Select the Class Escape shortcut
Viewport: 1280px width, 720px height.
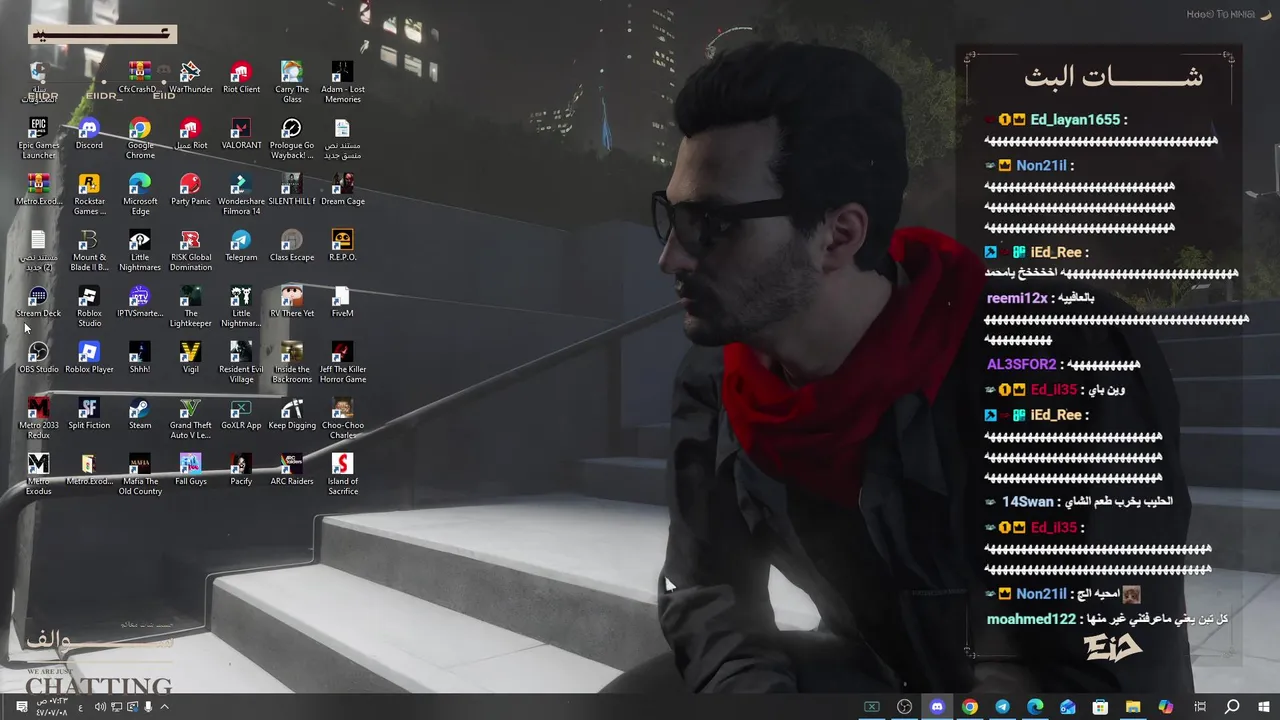point(292,245)
